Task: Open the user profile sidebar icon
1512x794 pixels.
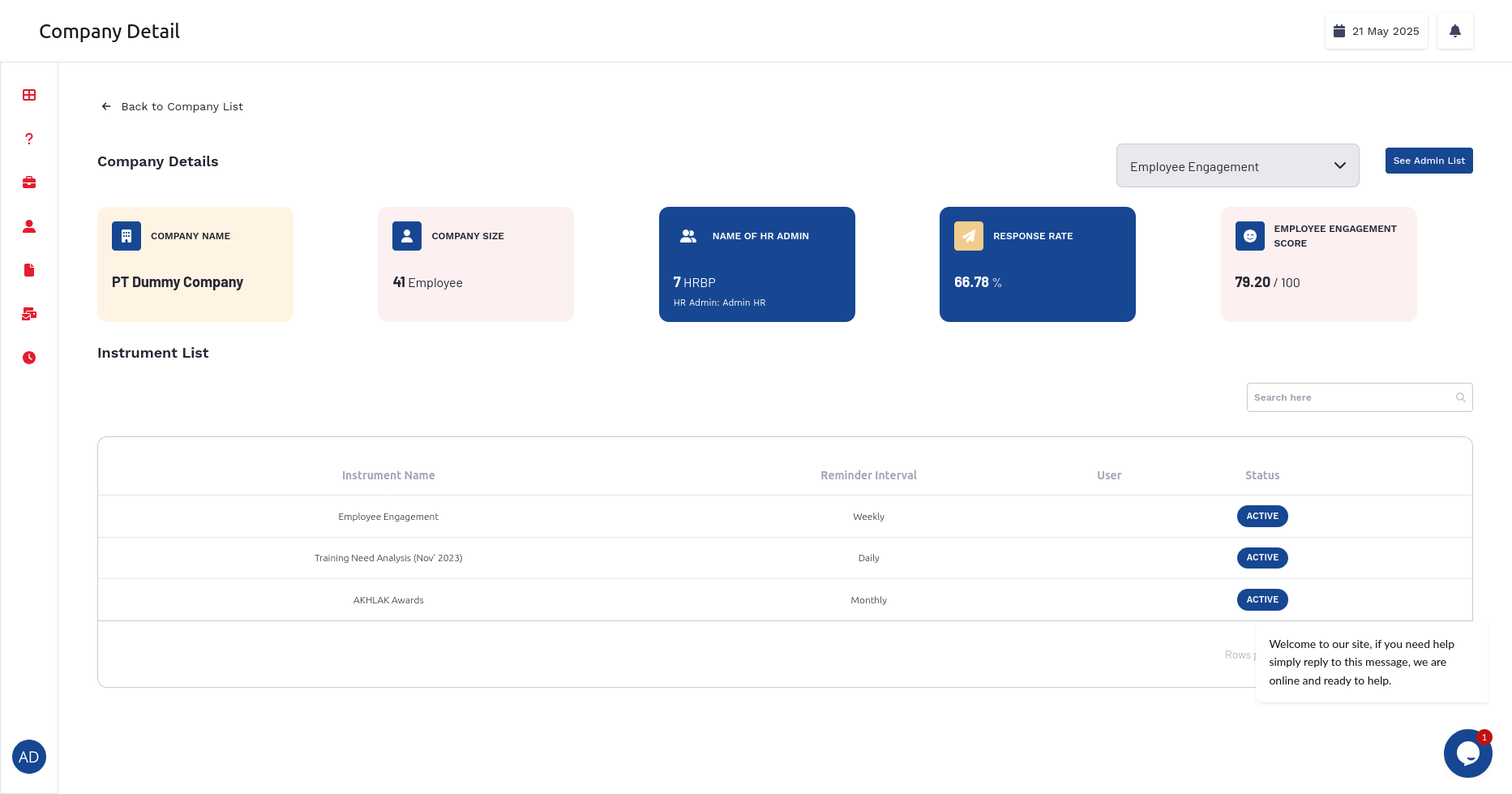Action: 29,226
